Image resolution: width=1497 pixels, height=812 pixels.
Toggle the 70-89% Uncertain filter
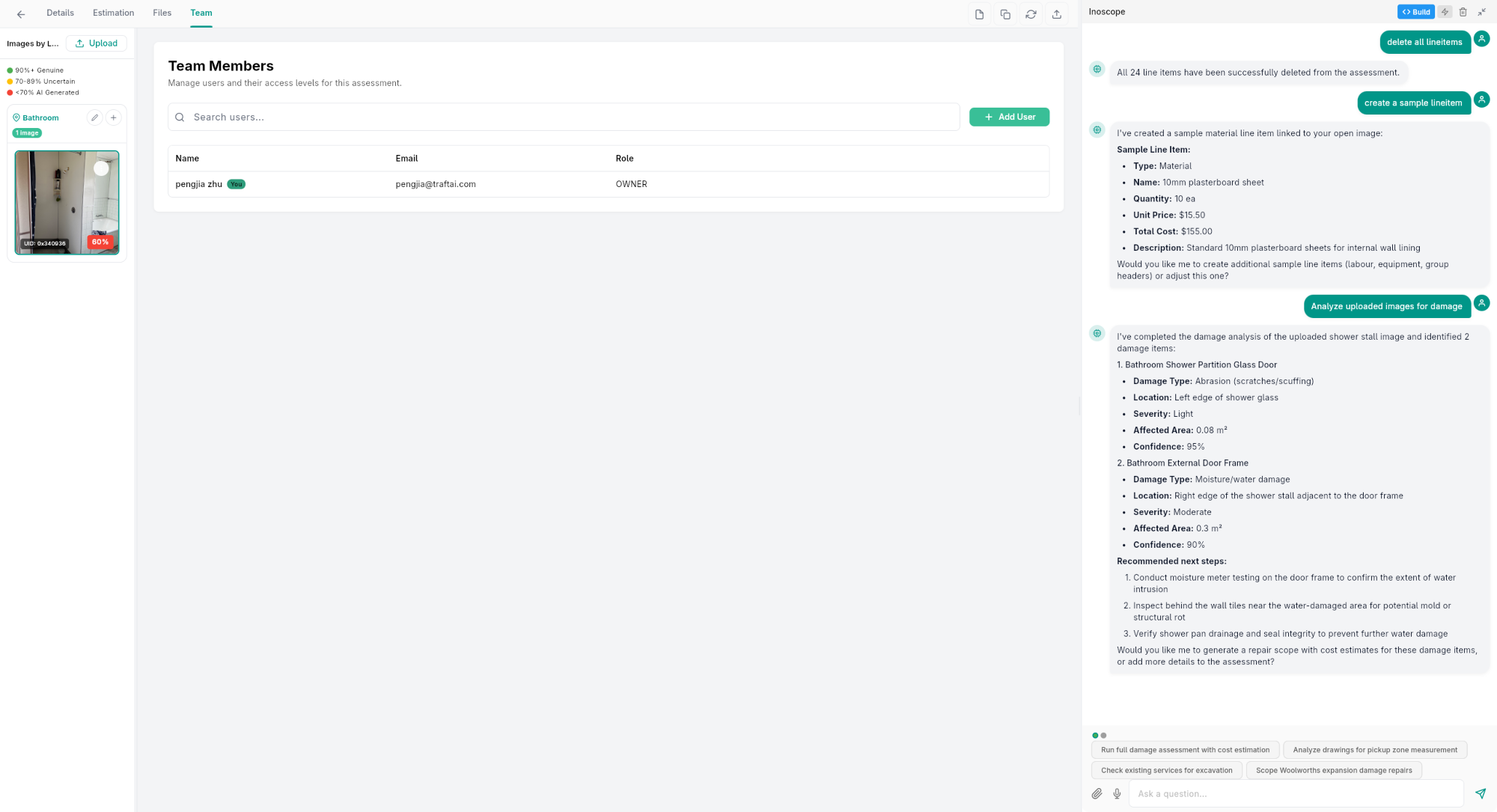click(41, 81)
